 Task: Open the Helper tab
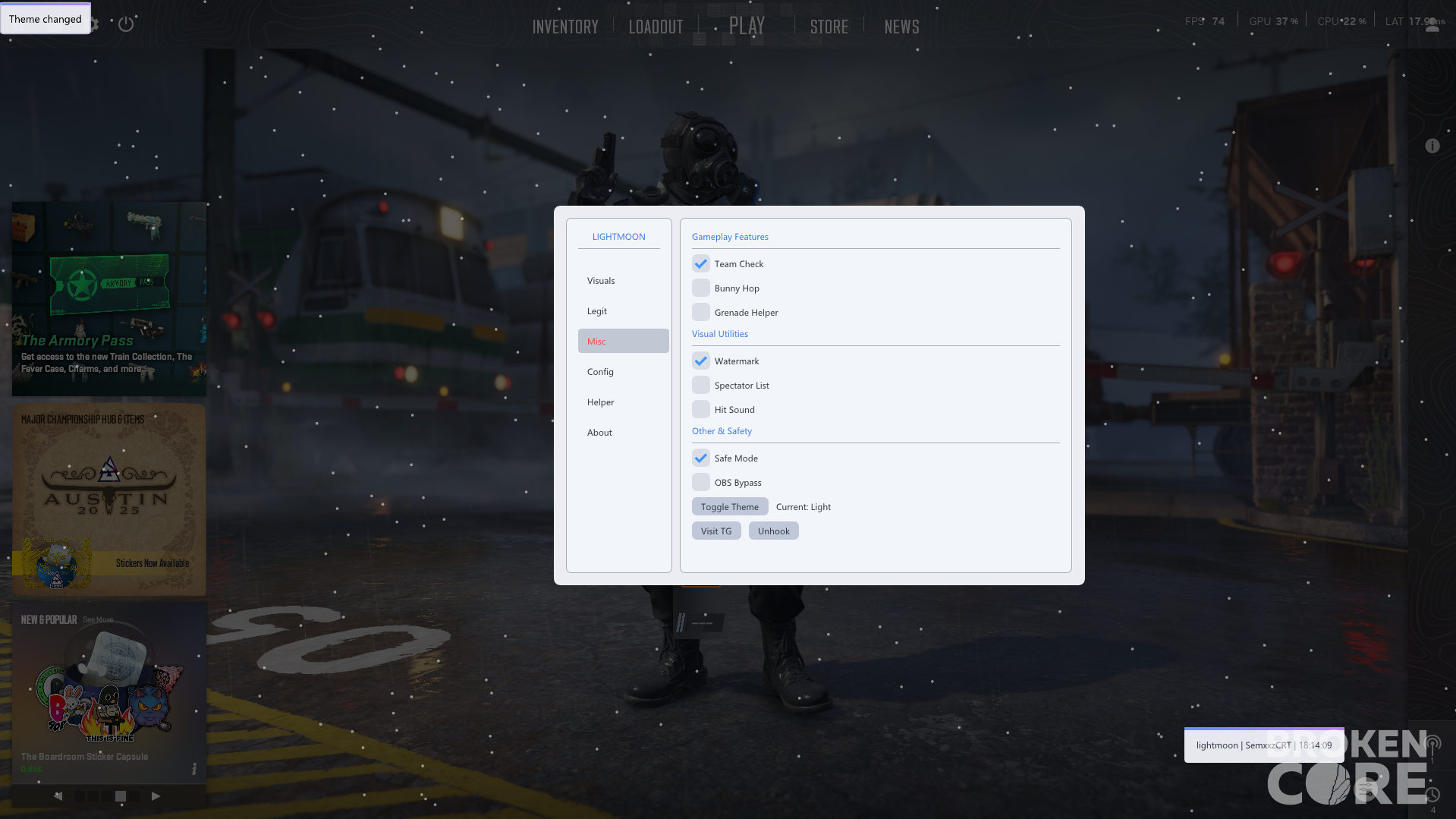click(624, 402)
